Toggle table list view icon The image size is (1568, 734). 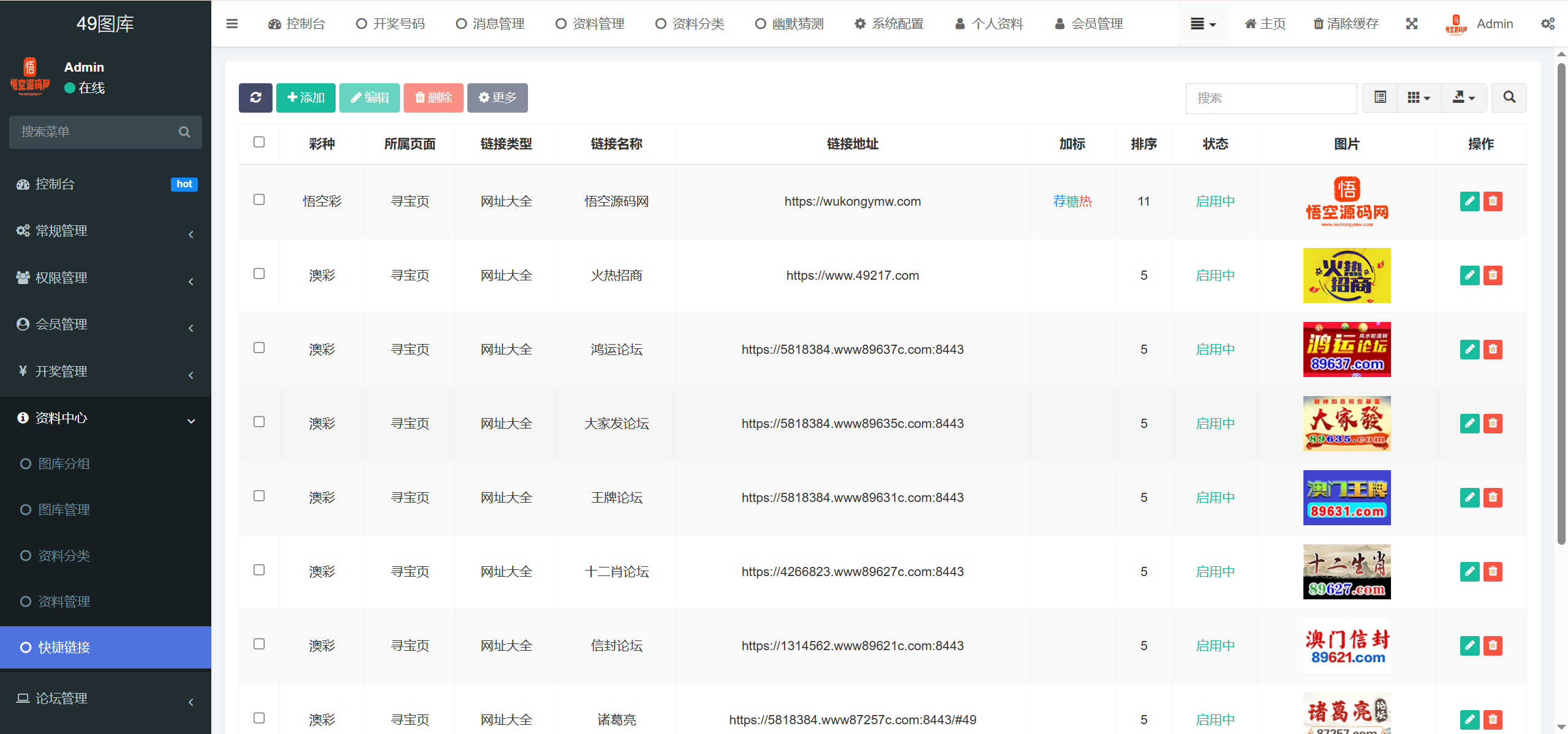pyautogui.click(x=1380, y=98)
